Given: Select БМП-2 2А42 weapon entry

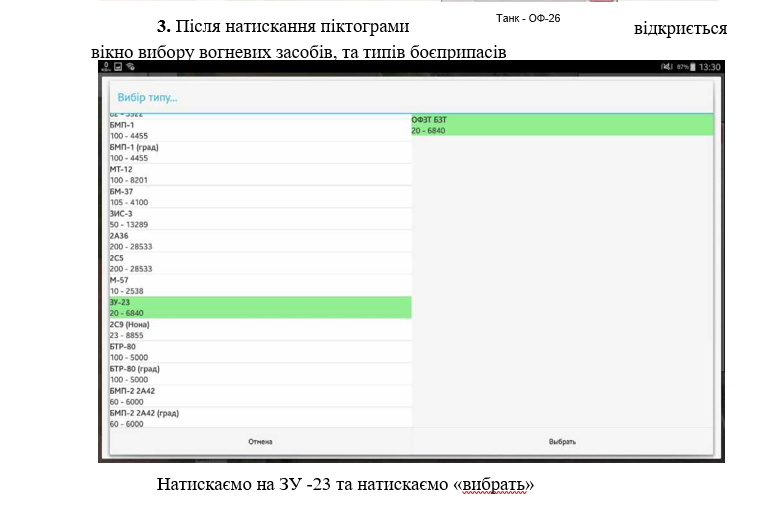Looking at the screenshot, I should [x=259, y=396].
